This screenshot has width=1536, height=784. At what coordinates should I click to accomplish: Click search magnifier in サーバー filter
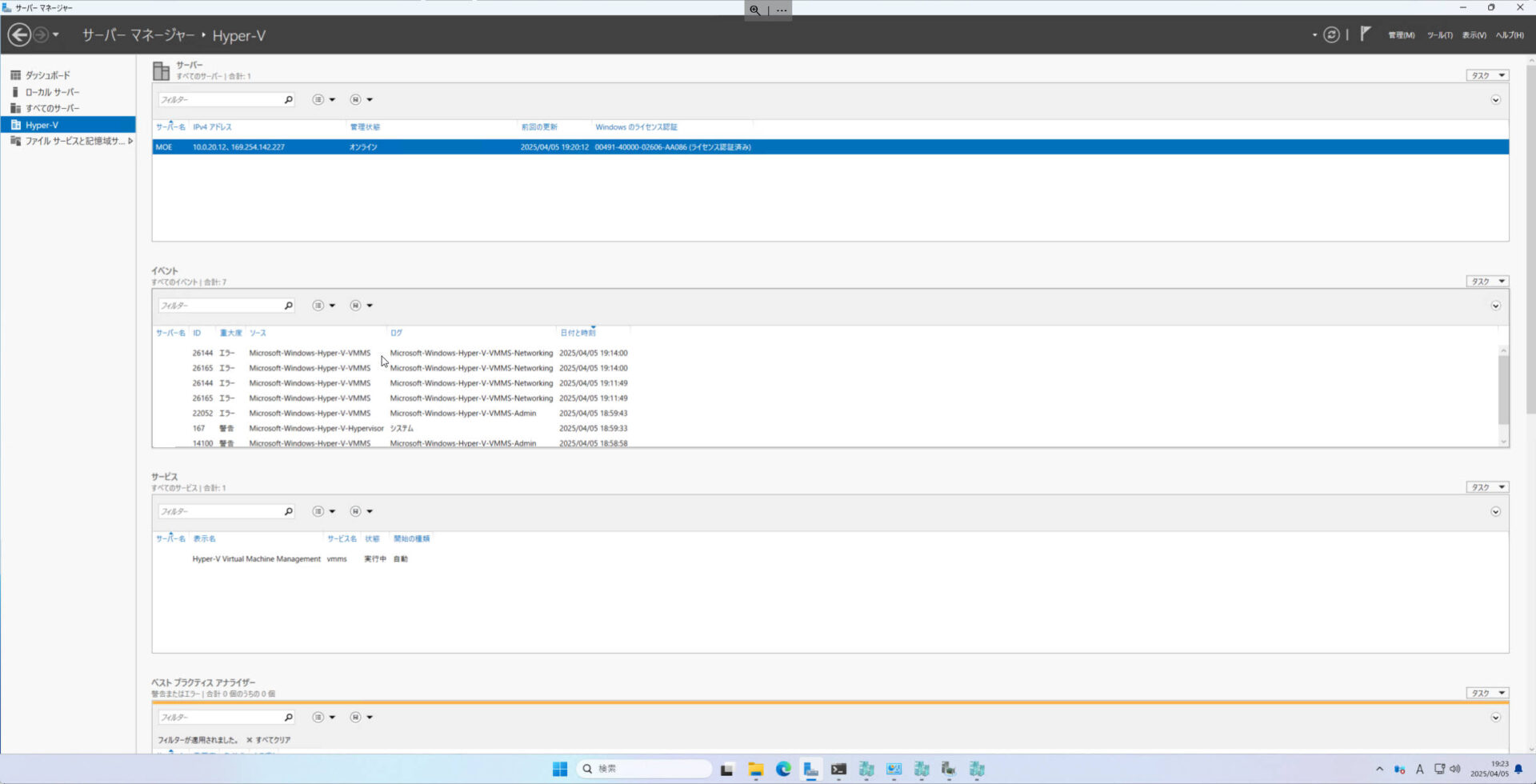(289, 100)
